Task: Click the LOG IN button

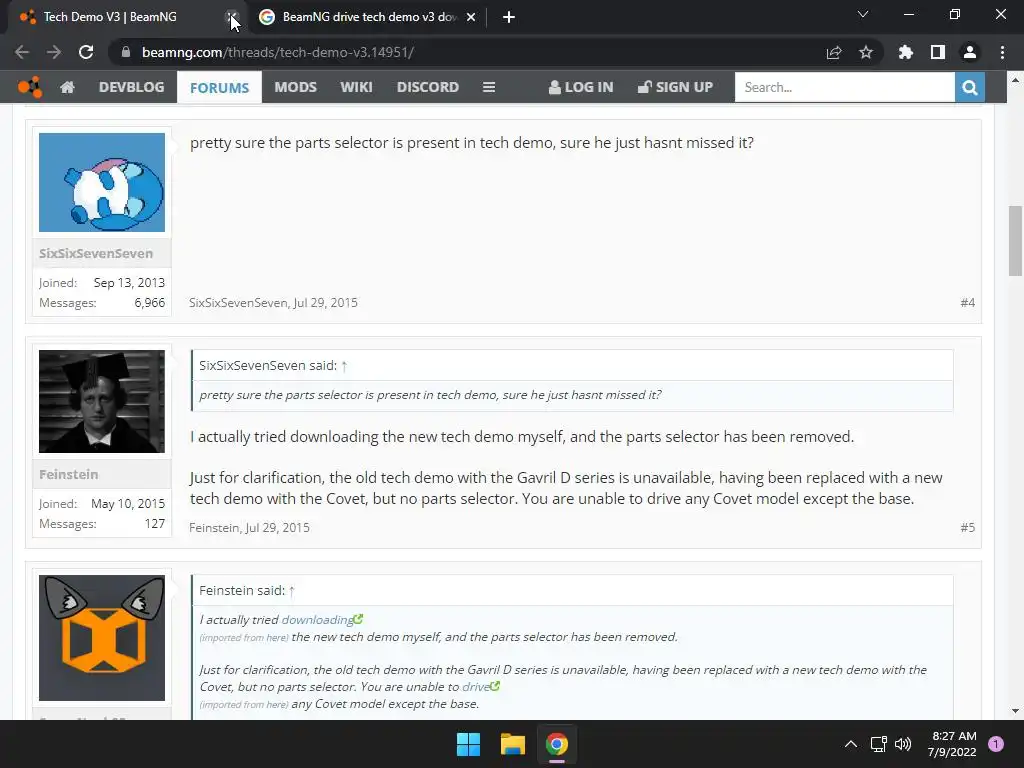Action: [581, 87]
